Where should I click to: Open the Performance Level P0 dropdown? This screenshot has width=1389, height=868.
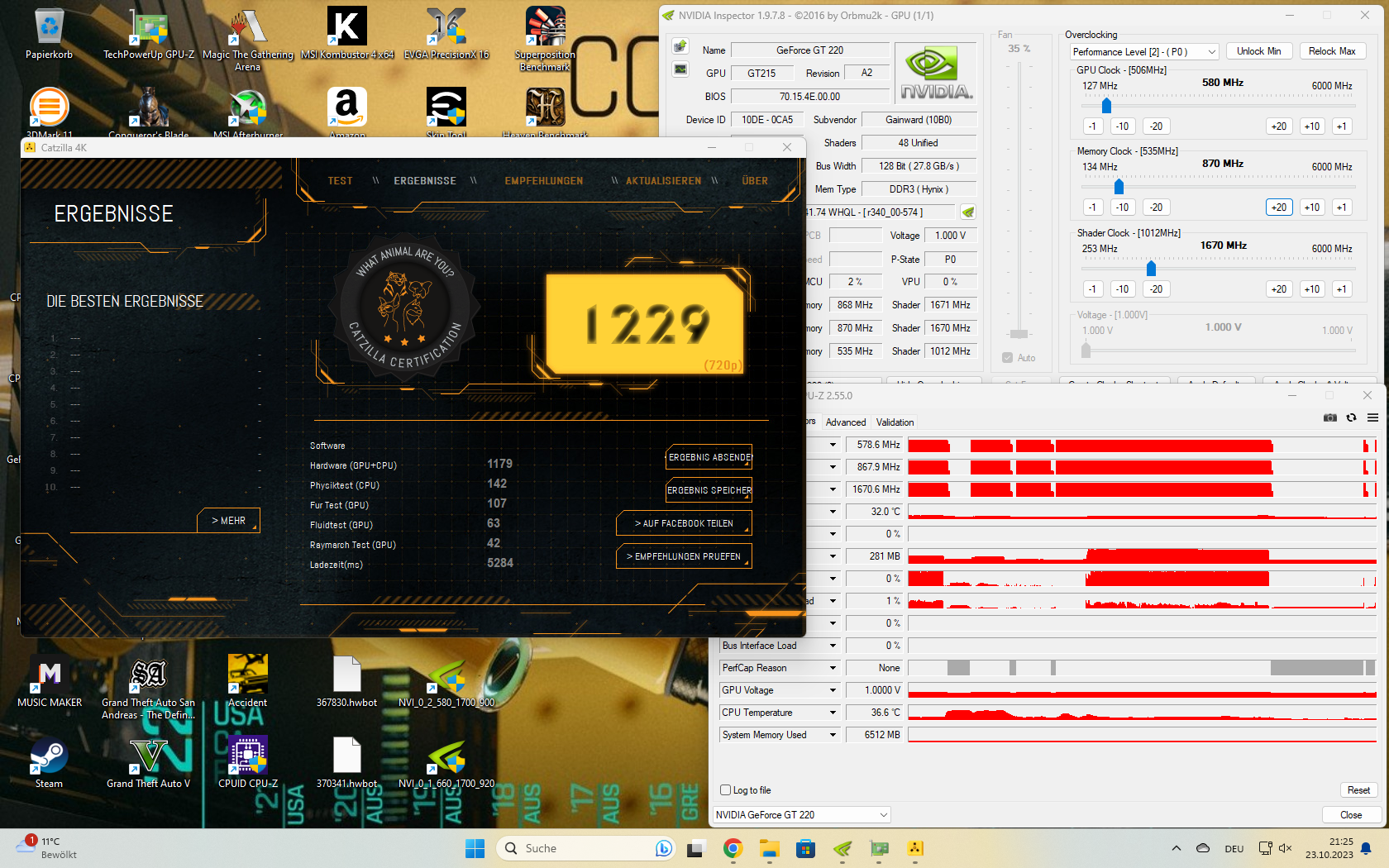(1144, 51)
